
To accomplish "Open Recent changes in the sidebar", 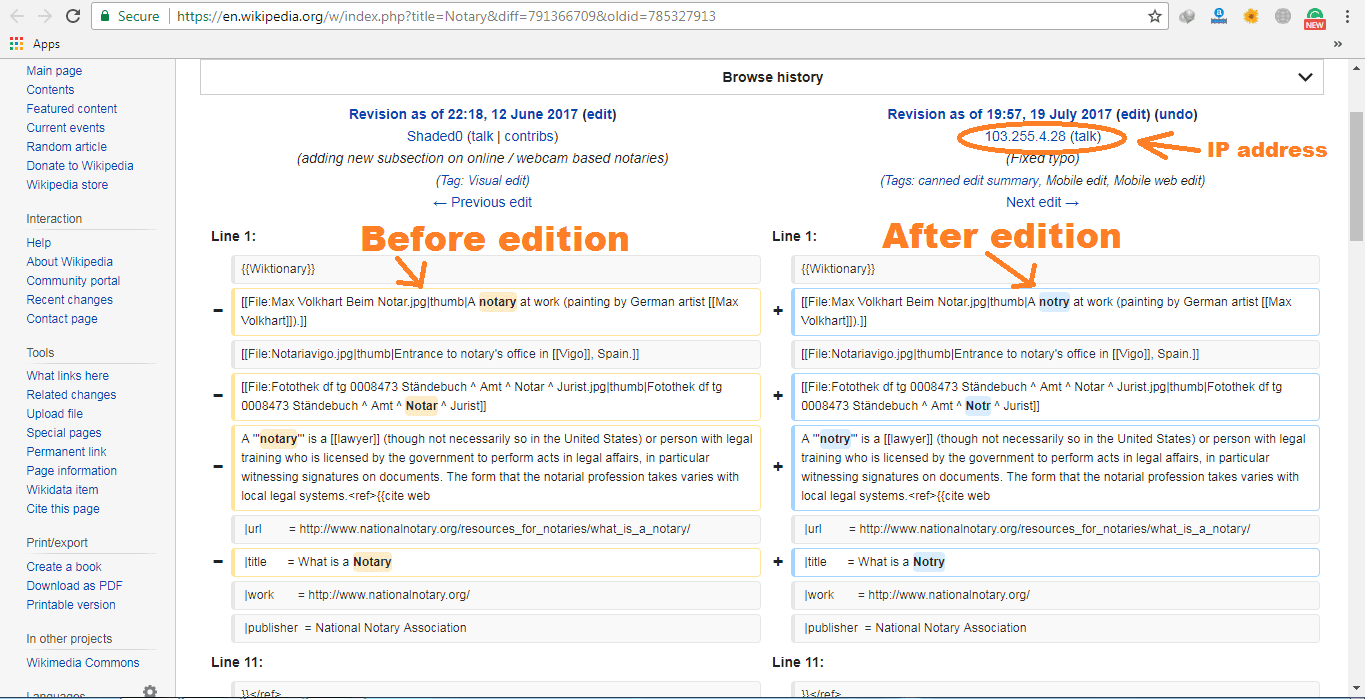I will coord(69,300).
